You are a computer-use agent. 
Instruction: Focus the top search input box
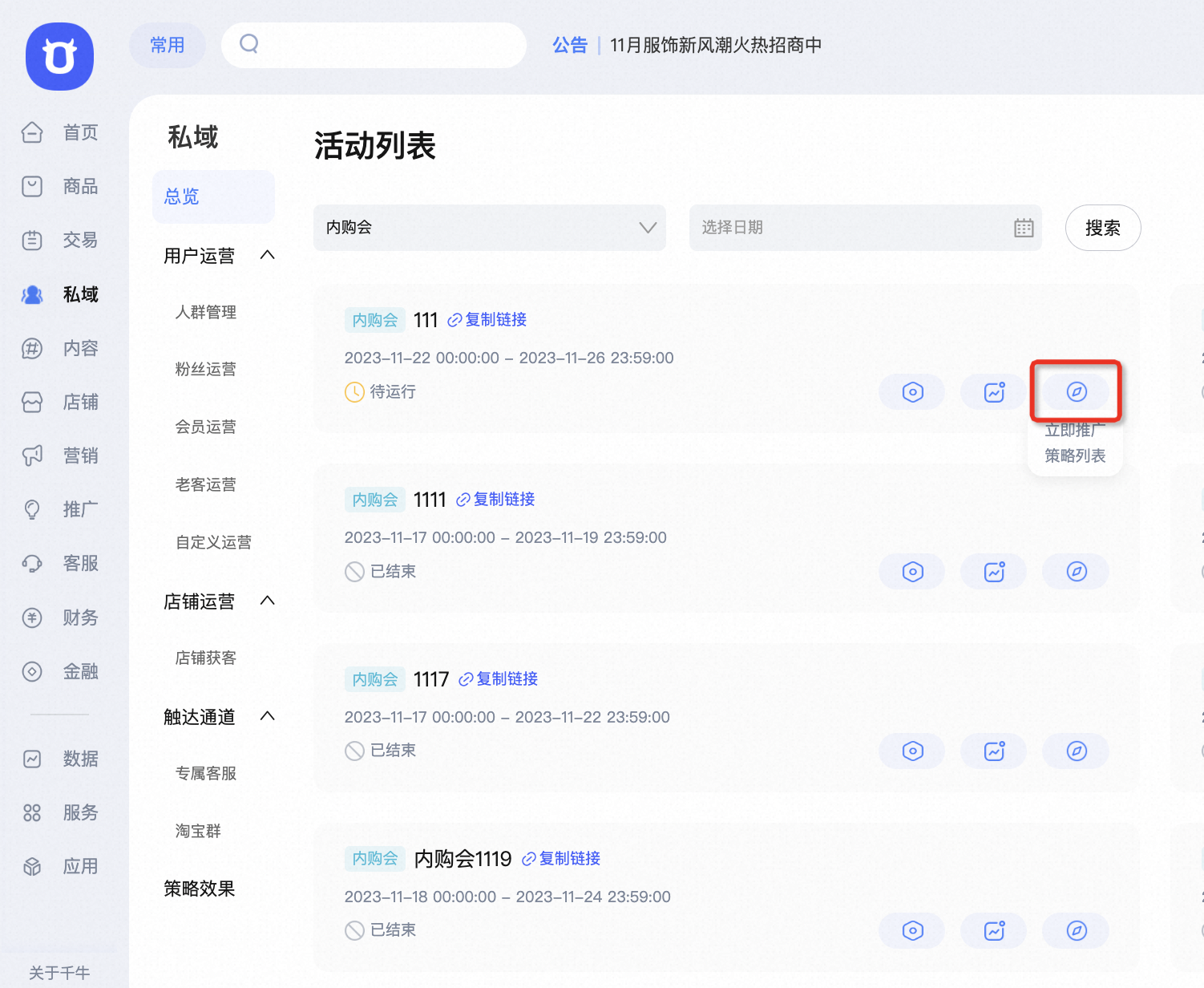(374, 45)
